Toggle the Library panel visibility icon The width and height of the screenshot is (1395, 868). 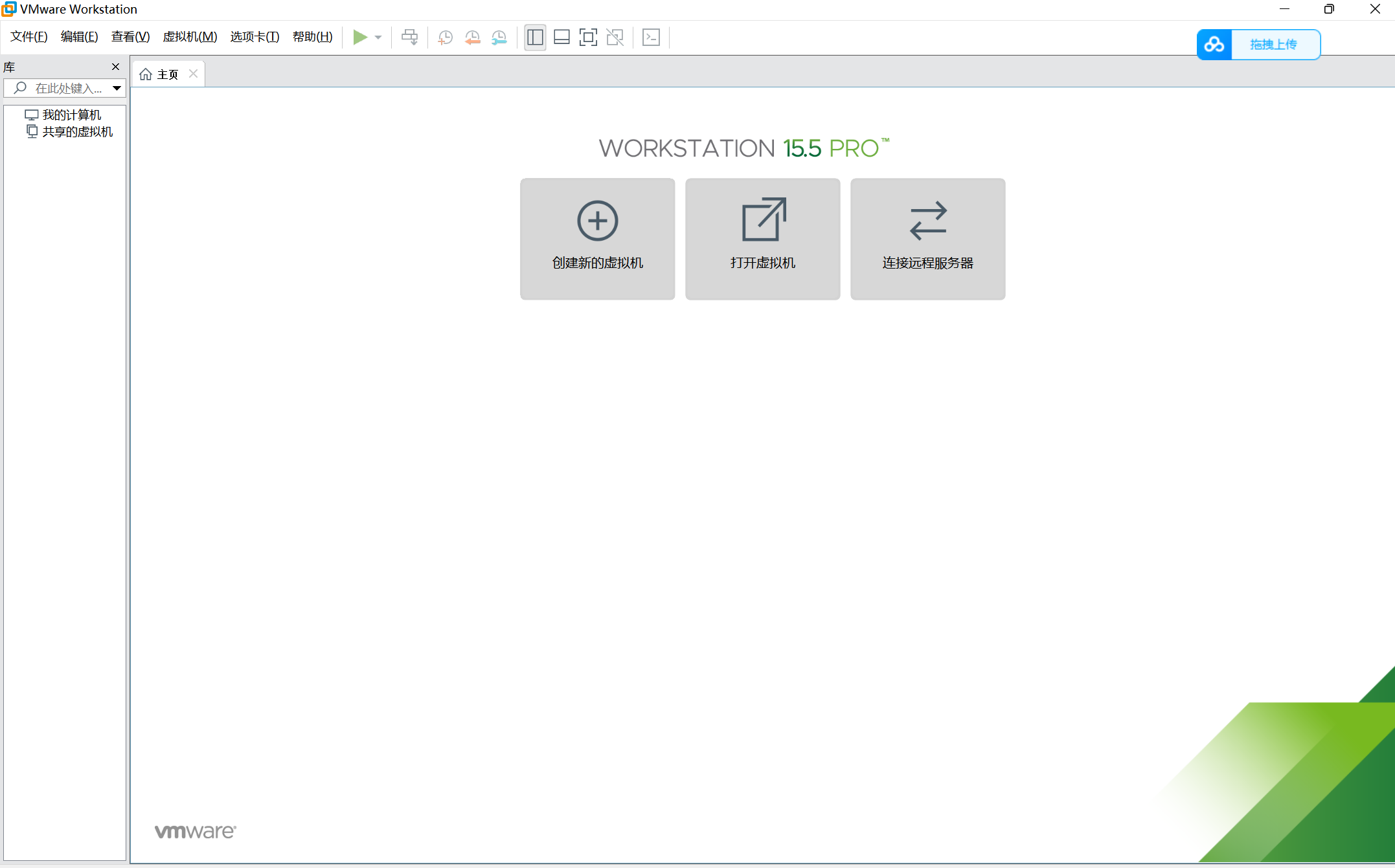(535, 37)
